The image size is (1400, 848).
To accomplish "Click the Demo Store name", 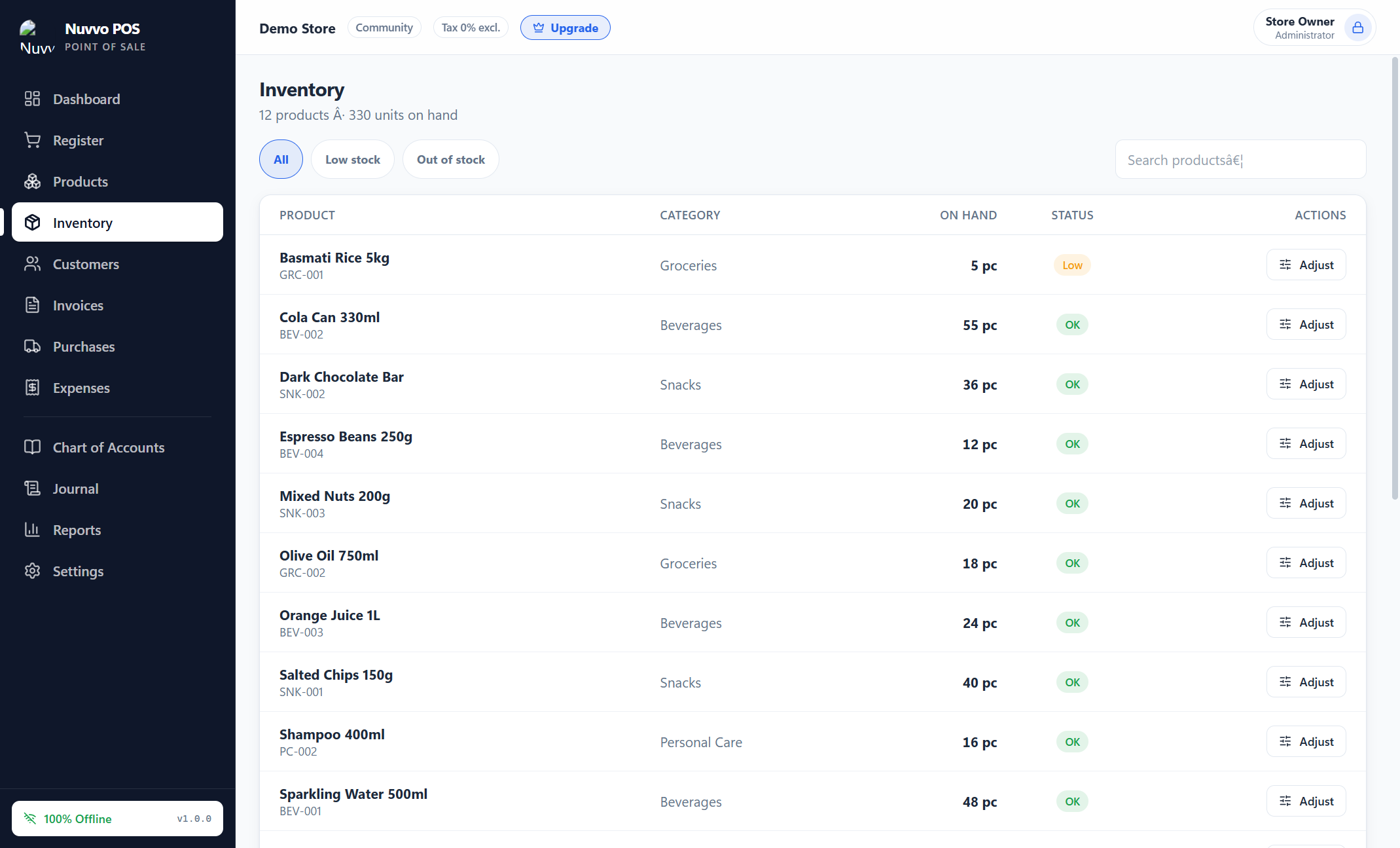I will click(297, 28).
